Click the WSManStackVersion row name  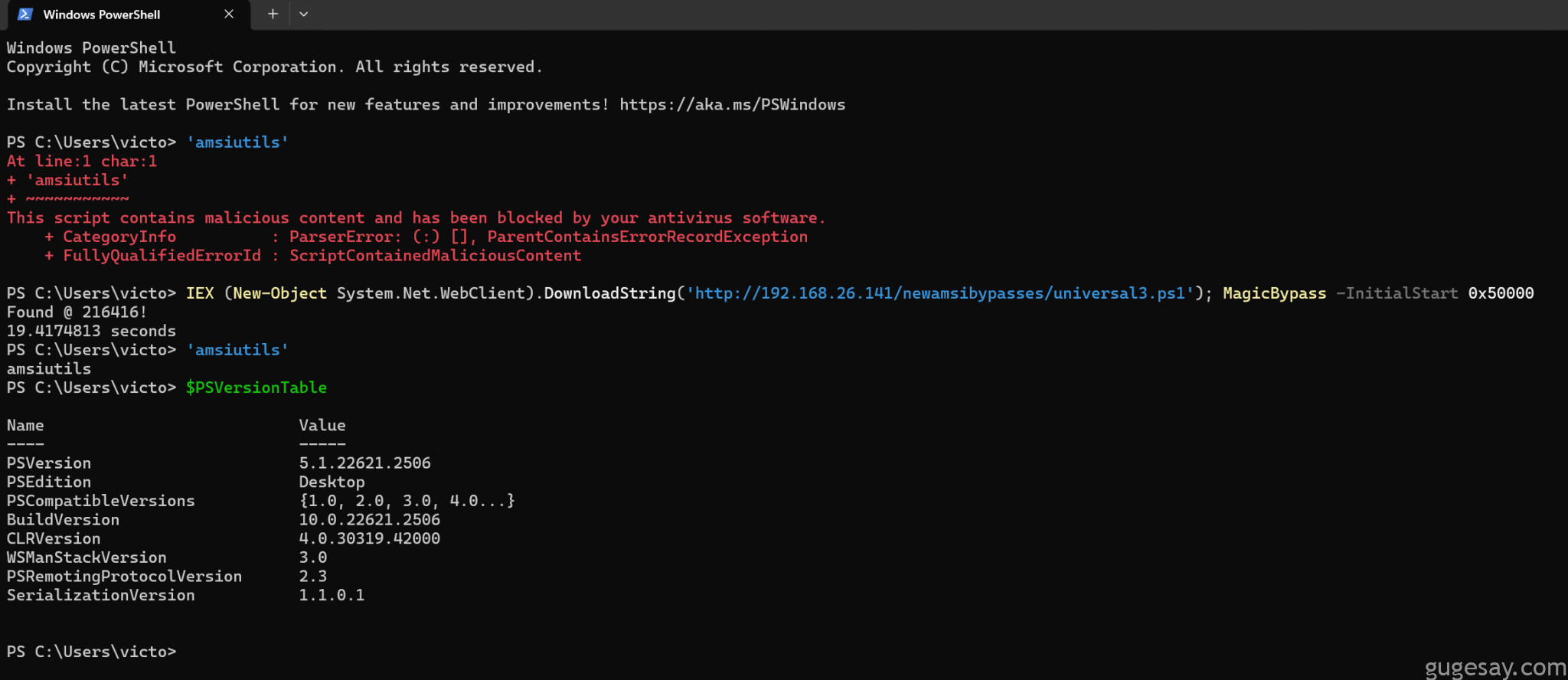[87, 557]
